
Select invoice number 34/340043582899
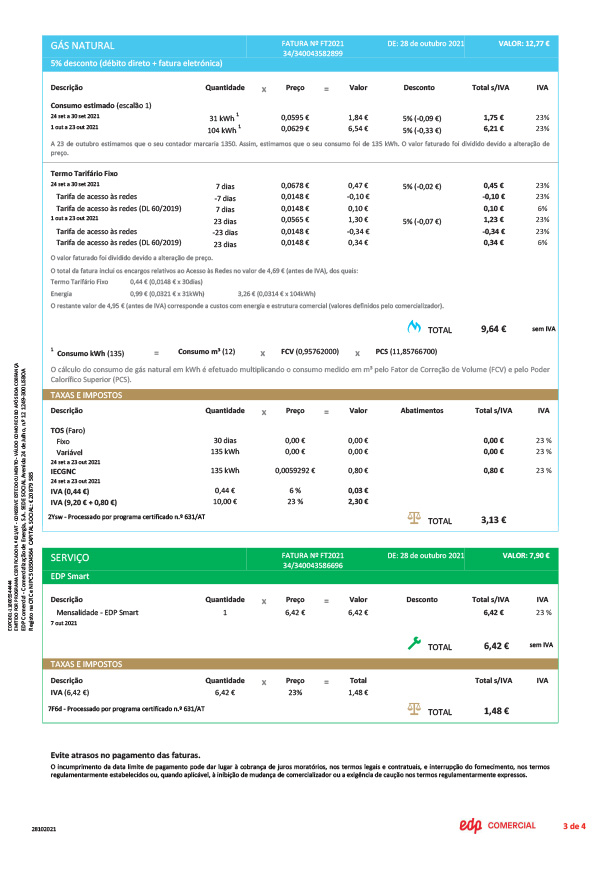coord(312,53)
